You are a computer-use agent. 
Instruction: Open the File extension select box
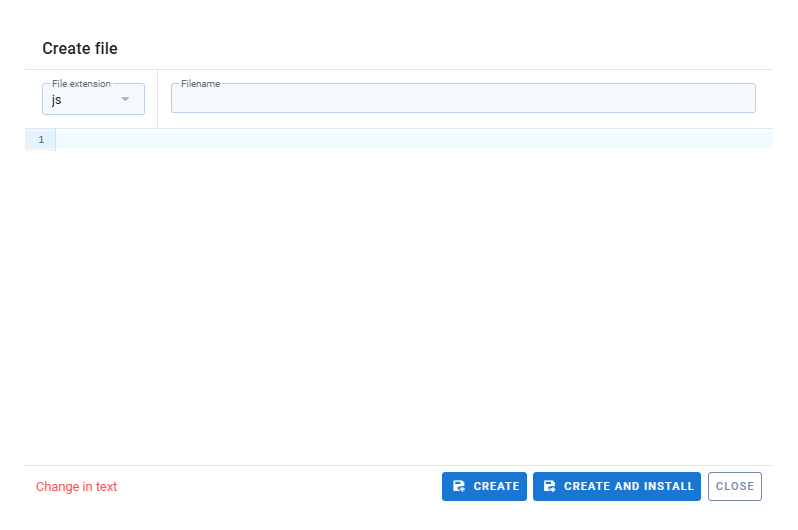pyautogui.click(x=93, y=99)
